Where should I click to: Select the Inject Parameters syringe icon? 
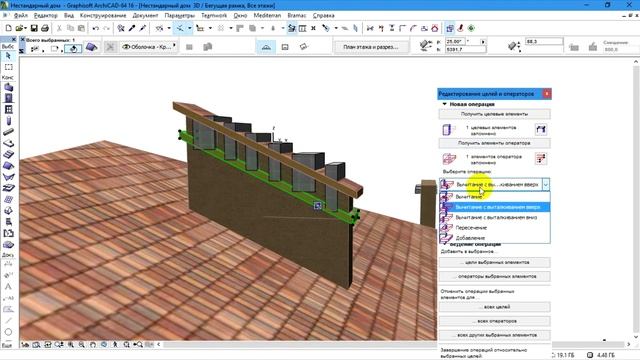click(142, 28)
